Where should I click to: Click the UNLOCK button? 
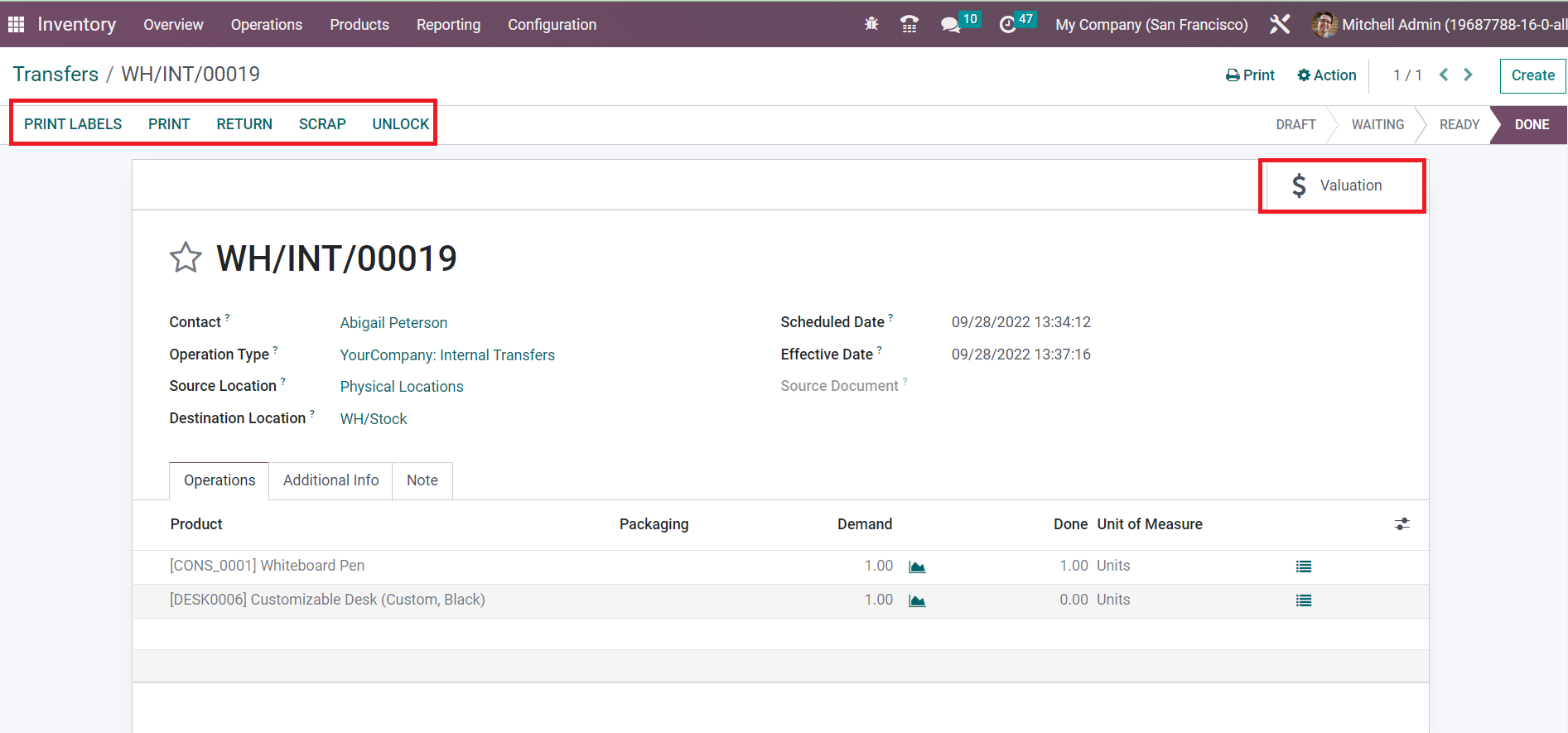pos(400,124)
